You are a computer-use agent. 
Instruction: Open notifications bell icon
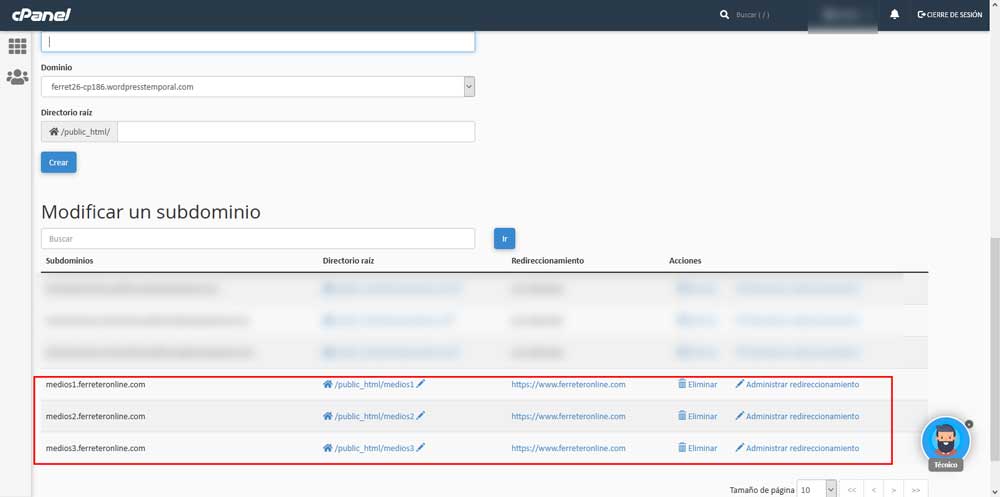[894, 15]
